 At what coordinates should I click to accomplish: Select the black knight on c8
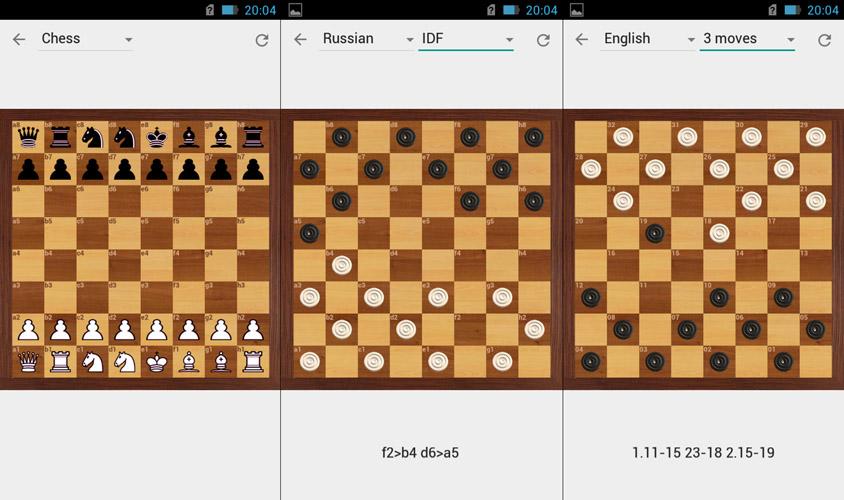tap(92, 137)
